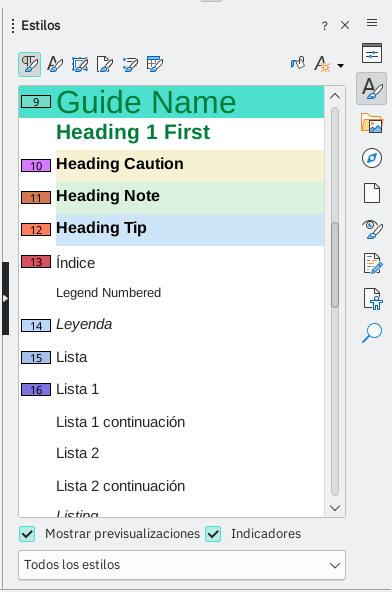
Task: Close the Estilos panel
Action: click(345, 25)
